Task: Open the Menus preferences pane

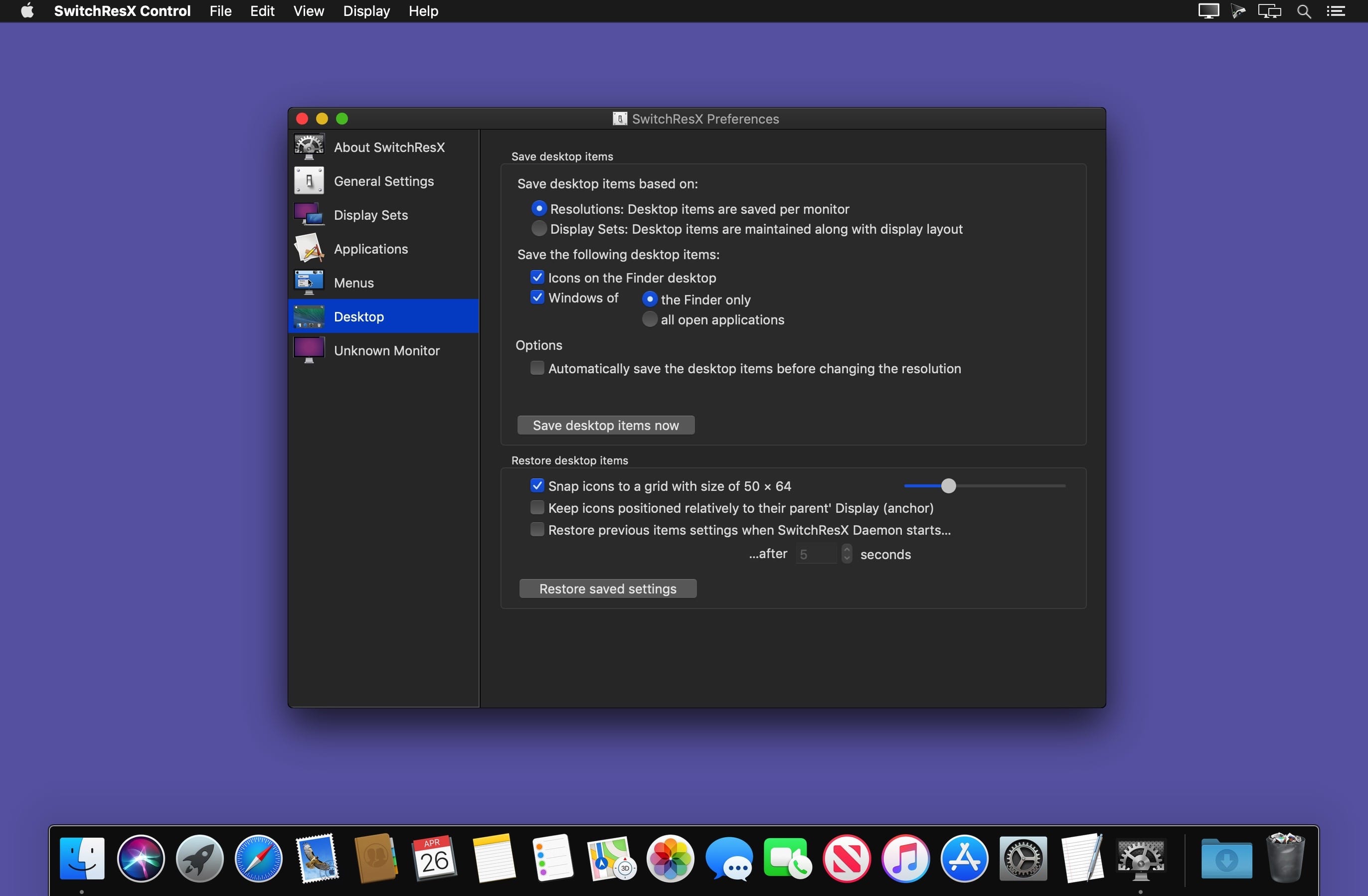Action: point(383,283)
